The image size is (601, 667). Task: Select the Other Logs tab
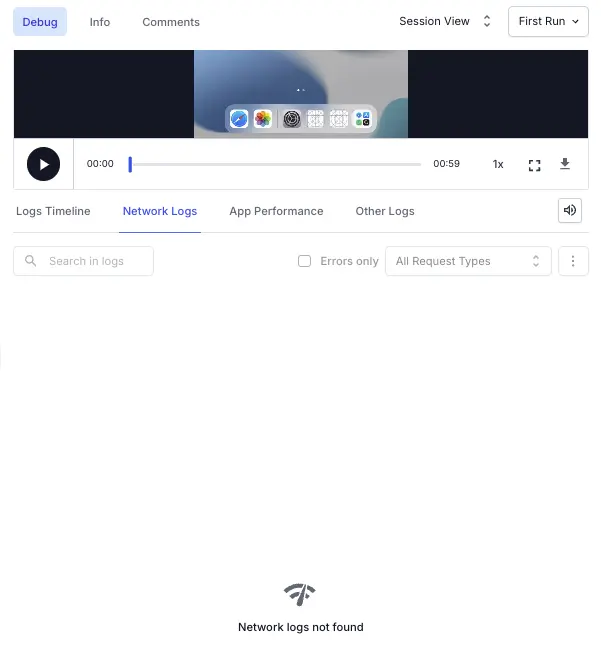(x=385, y=211)
